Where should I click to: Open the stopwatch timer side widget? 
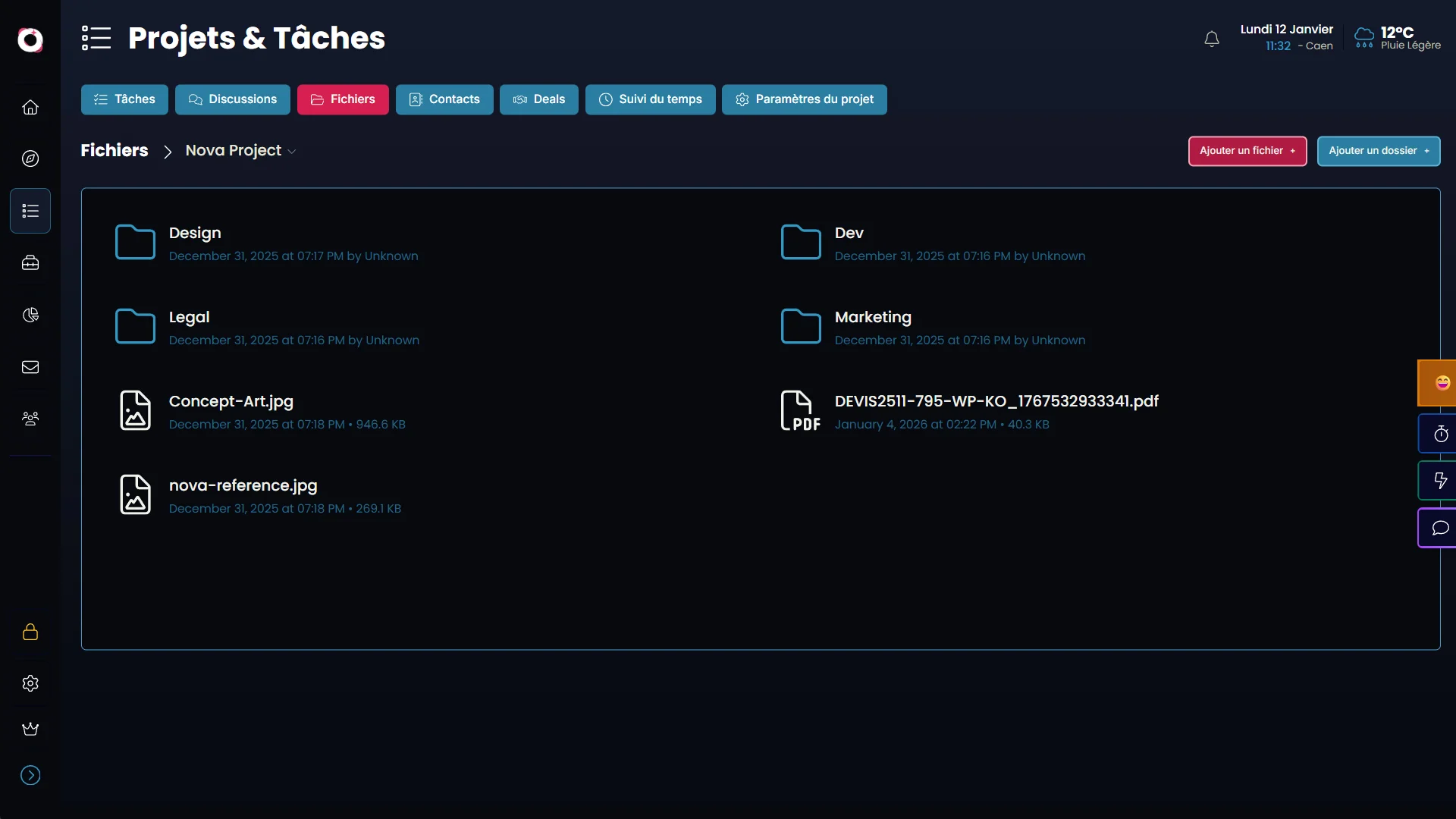point(1440,434)
